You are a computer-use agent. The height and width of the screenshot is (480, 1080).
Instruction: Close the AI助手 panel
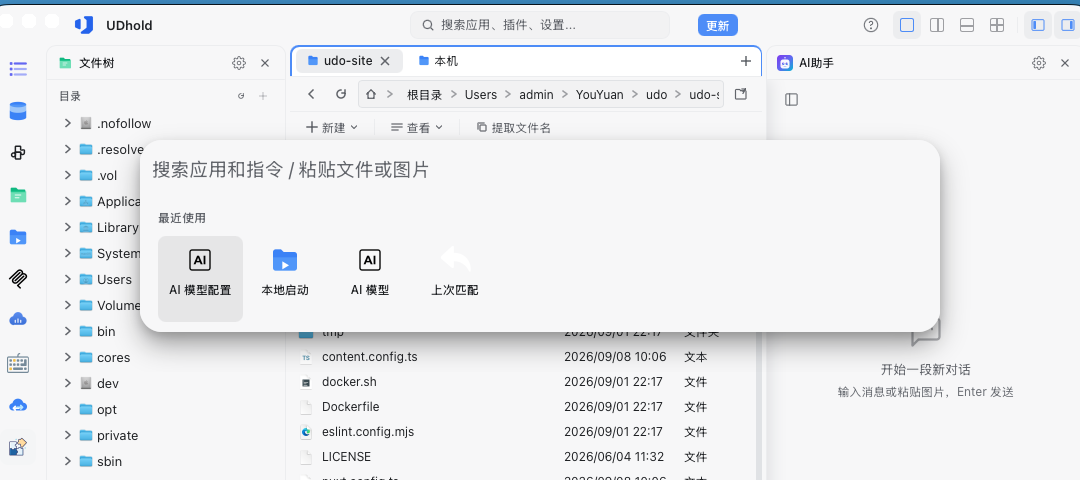pyautogui.click(x=1065, y=63)
